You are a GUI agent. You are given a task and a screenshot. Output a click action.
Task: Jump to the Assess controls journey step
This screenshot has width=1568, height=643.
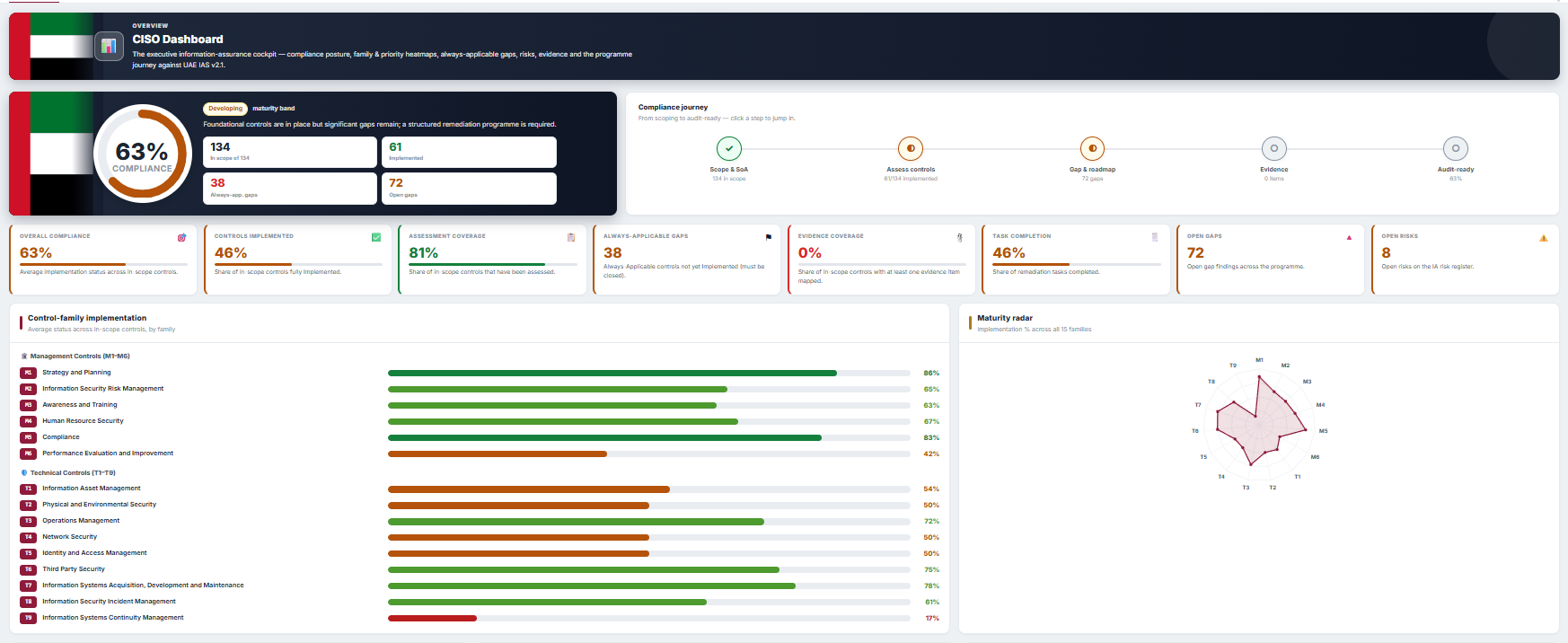click(x=910, y=148)
